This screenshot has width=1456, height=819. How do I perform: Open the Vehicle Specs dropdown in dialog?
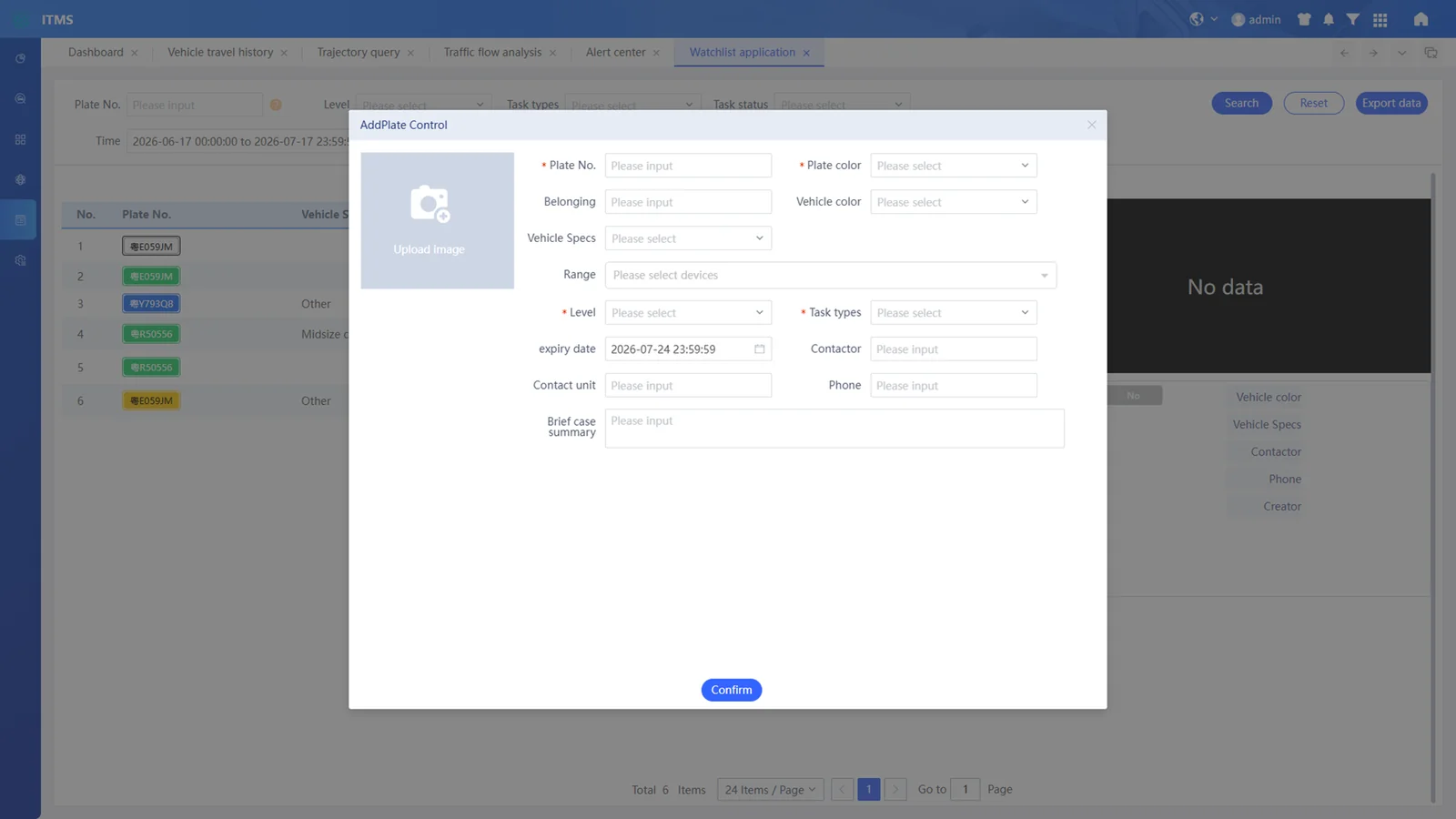(688, 238)
